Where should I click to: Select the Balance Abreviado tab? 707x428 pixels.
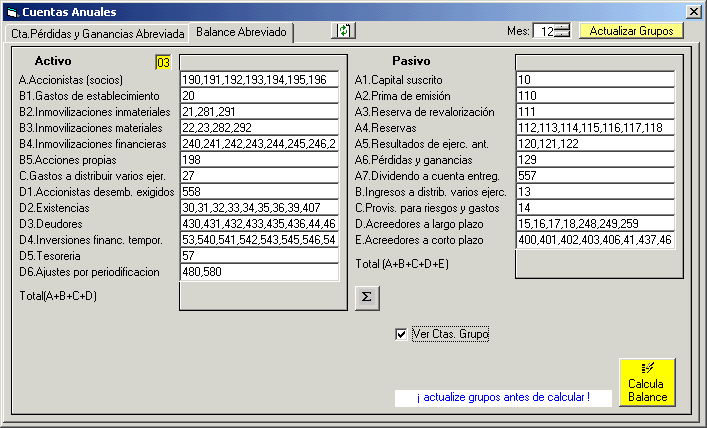pos(241,32)
